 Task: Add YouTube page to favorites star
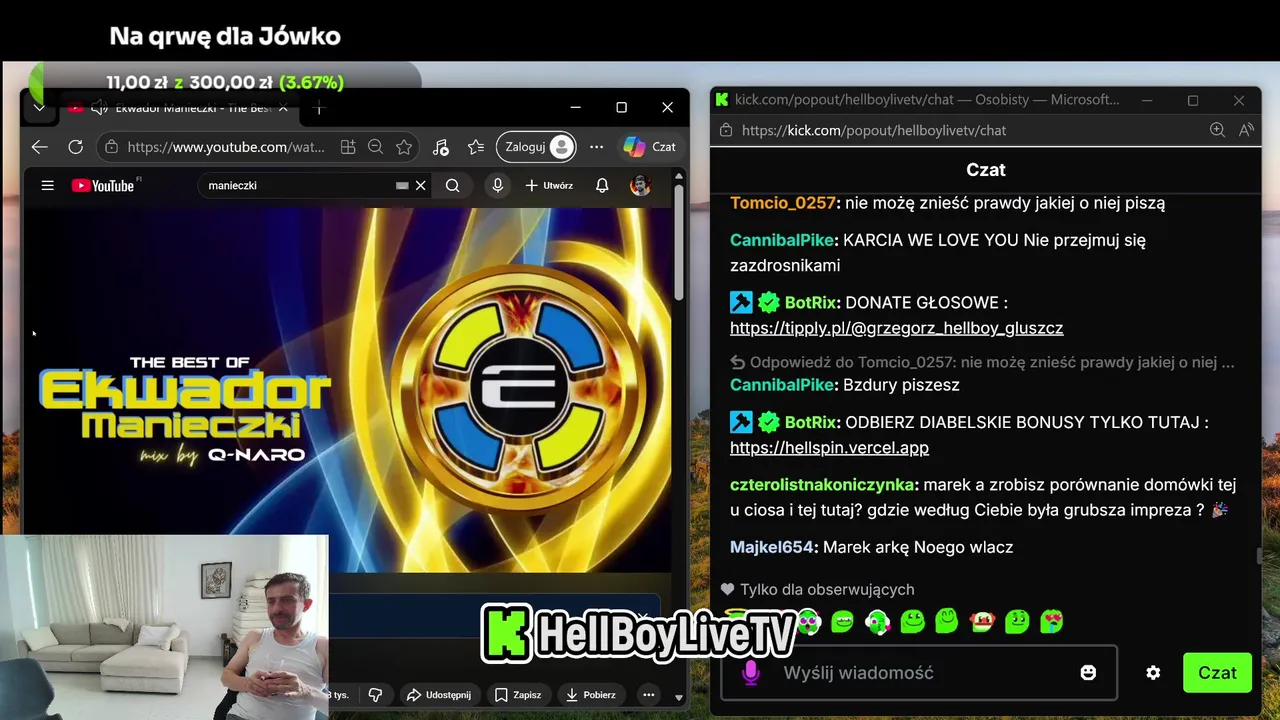404,147
